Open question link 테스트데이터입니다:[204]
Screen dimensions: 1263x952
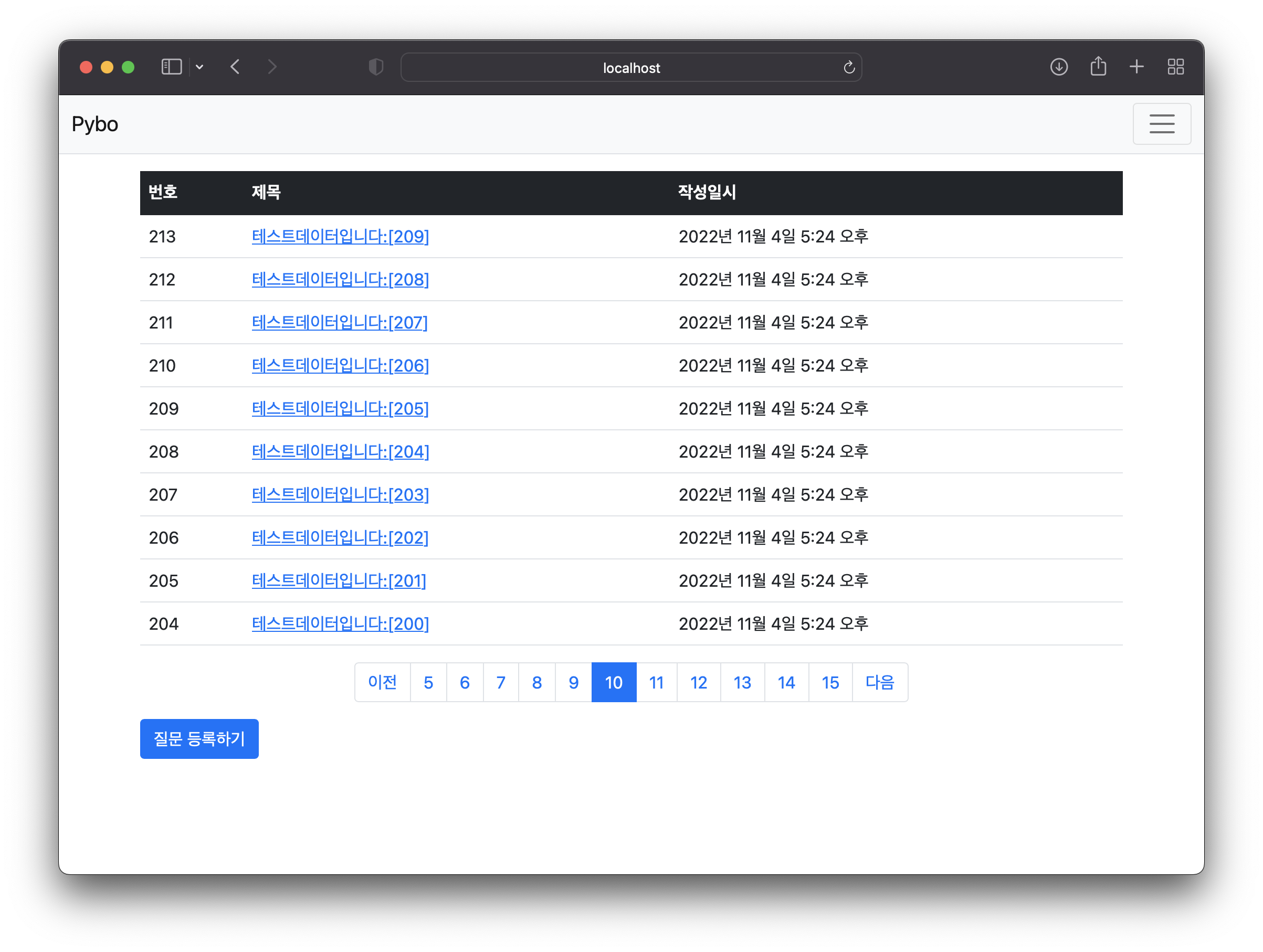340,451
